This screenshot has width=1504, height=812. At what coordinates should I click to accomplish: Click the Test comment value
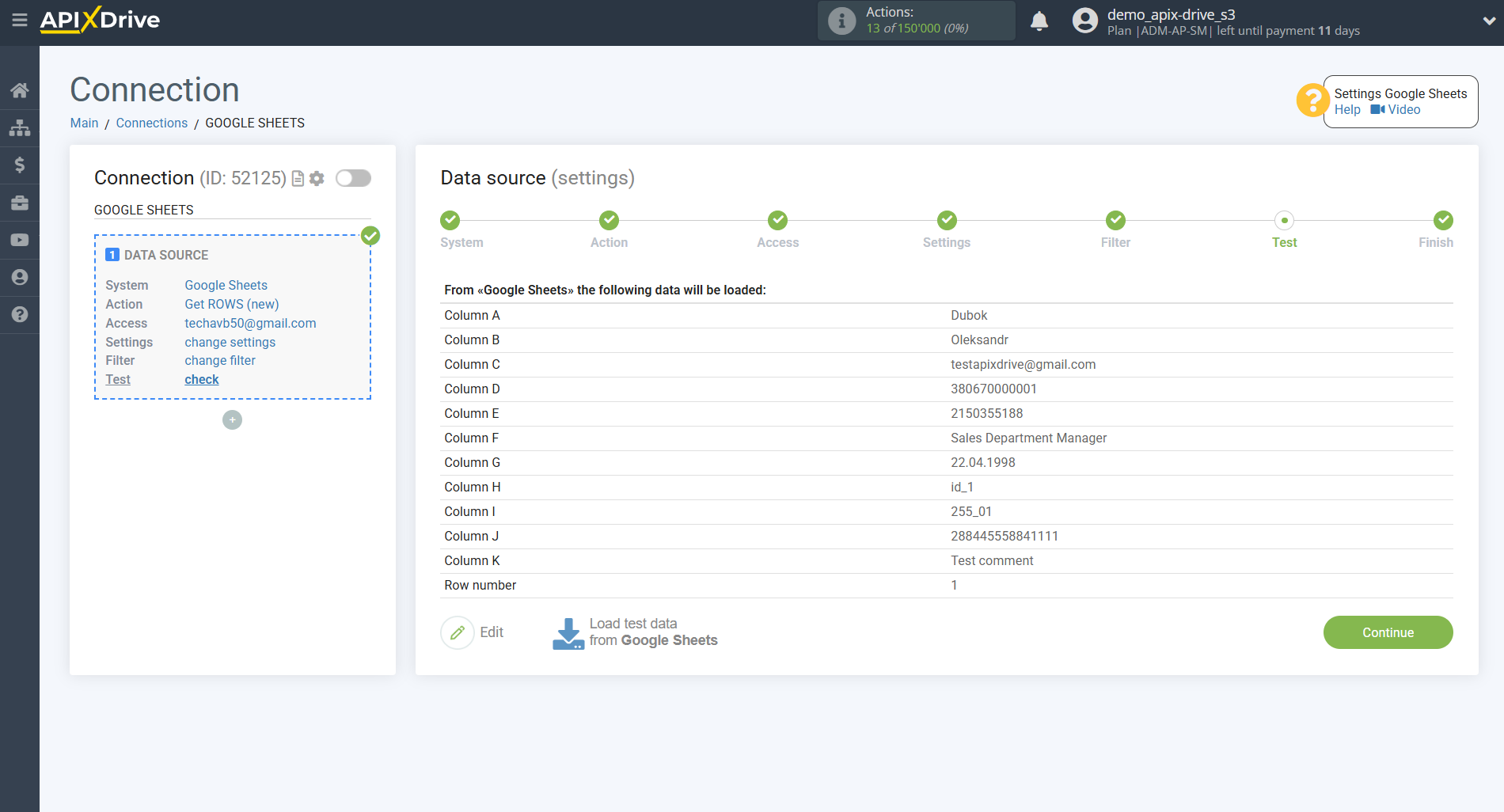(992, 560)
